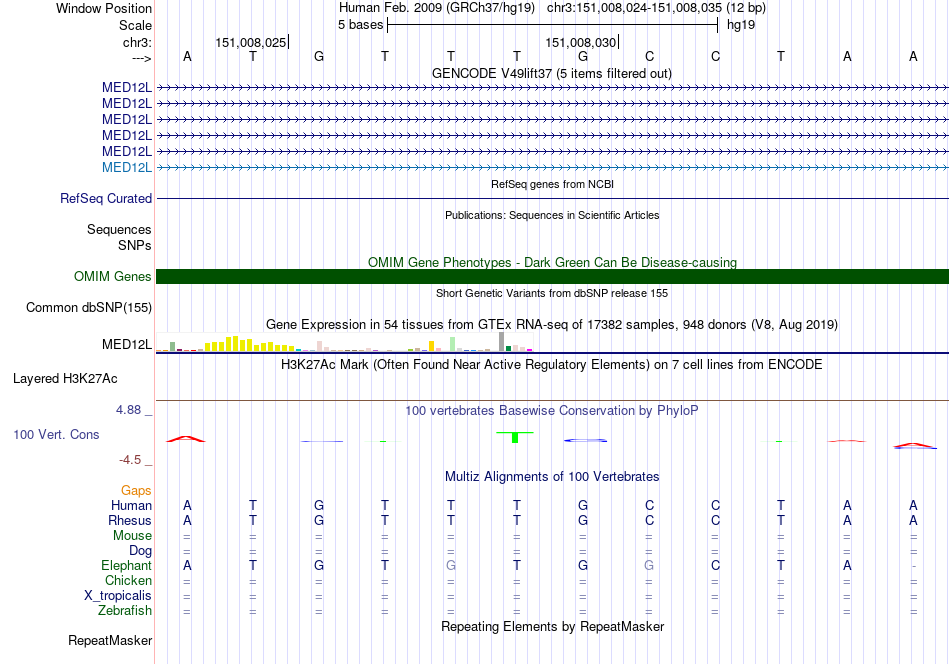Image resolution: width=950 pixels, height=664 pixels.
Task: Click the Human Feb. 2009 (GRCh37/hg19) title
Action: click(437, 8)
